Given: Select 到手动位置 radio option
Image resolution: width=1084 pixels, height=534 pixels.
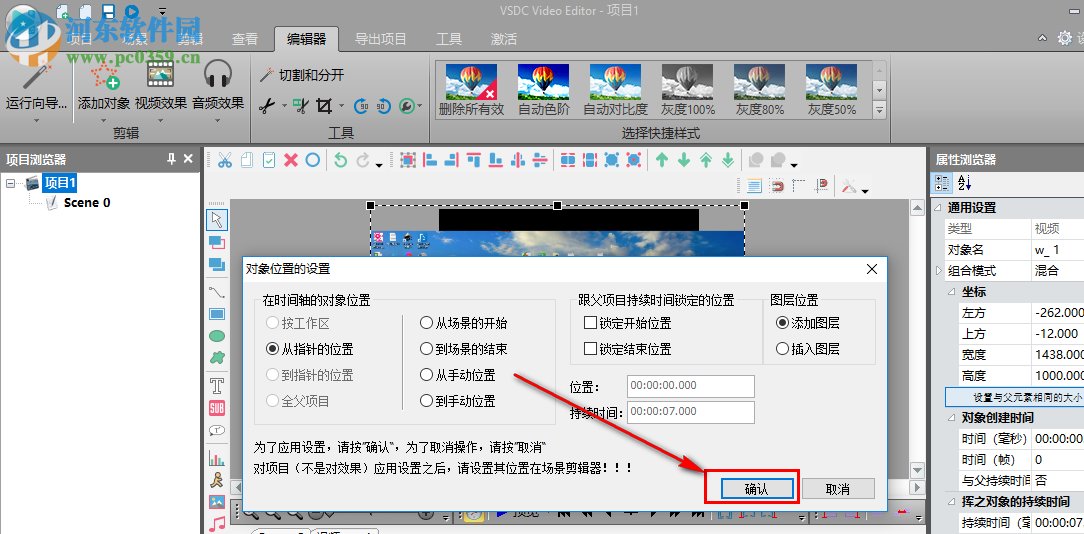Looking at the screenshot, I should [x=458, y=401].
